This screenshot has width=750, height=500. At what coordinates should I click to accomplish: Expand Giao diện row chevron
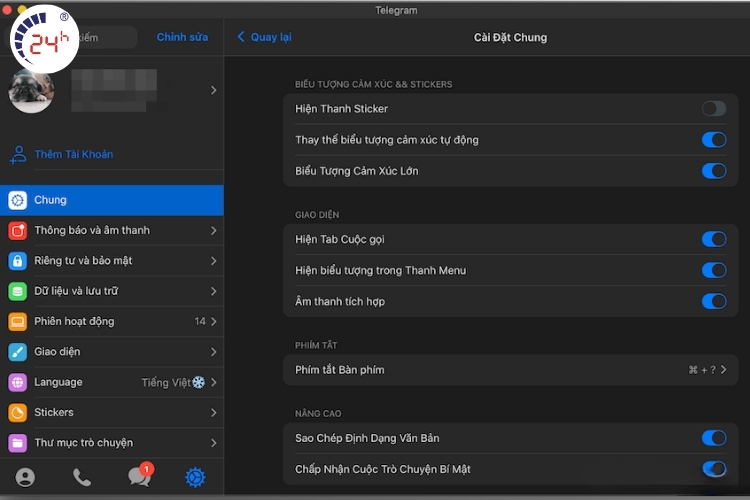point(214,352)
